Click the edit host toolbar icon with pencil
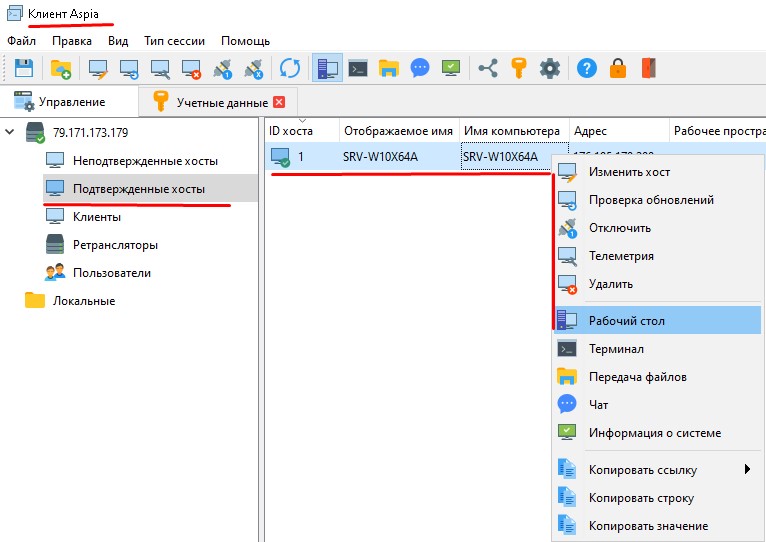This screenshot has width=766, height=542. coord(98,69)
